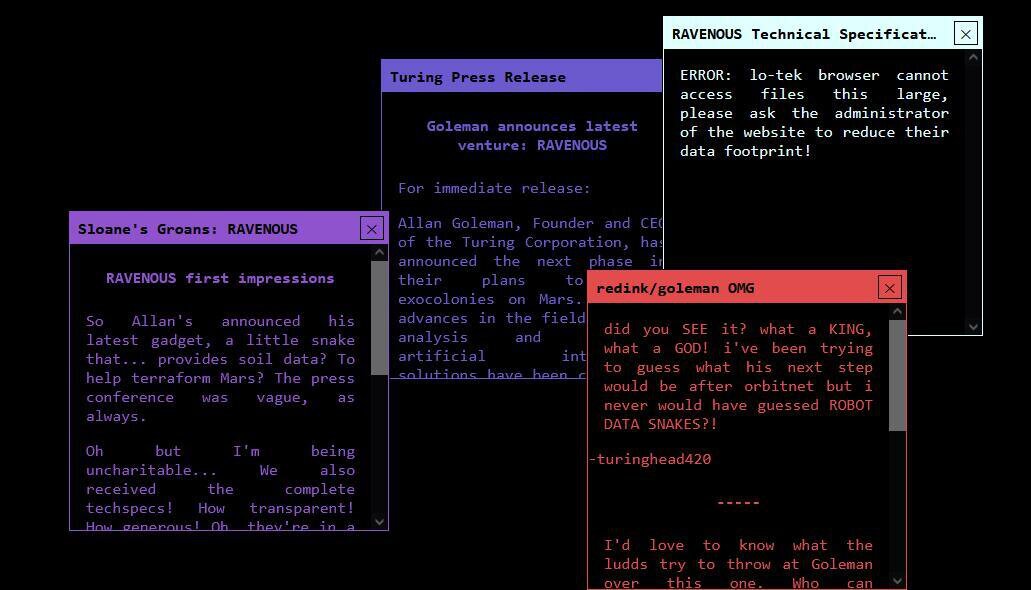The image size is (1031, 590).
Task: Close the Sloane's Groans window
Action: coord(371,229)
